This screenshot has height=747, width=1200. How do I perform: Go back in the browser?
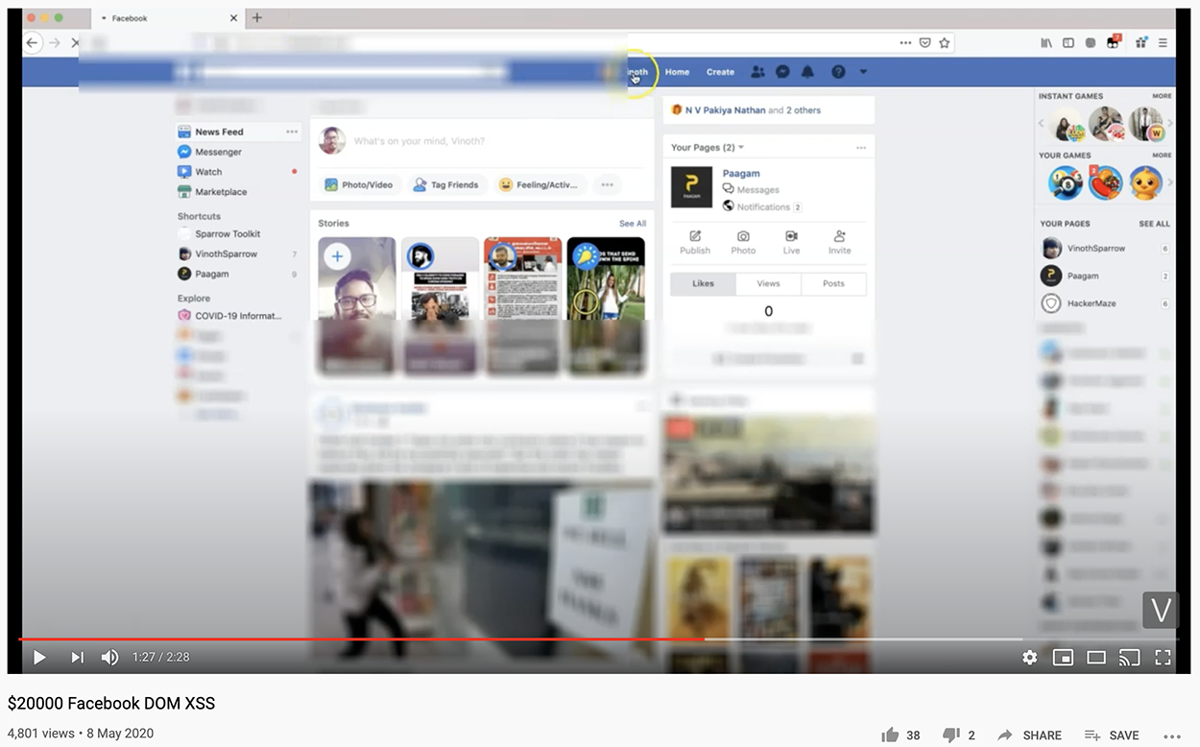coord(32,43)
